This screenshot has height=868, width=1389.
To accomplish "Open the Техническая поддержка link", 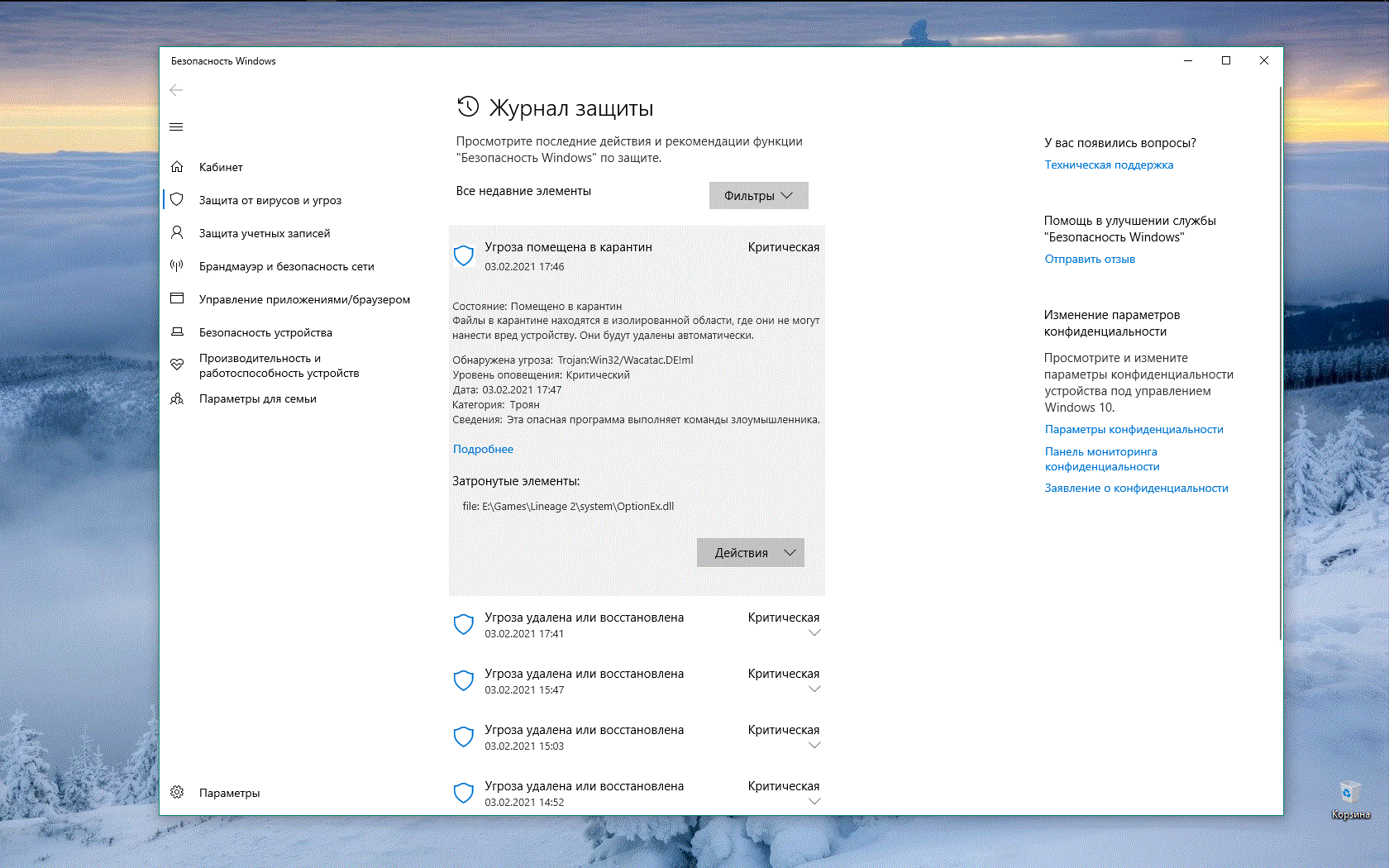I will pyautogui.click(x=1109, y=165).
